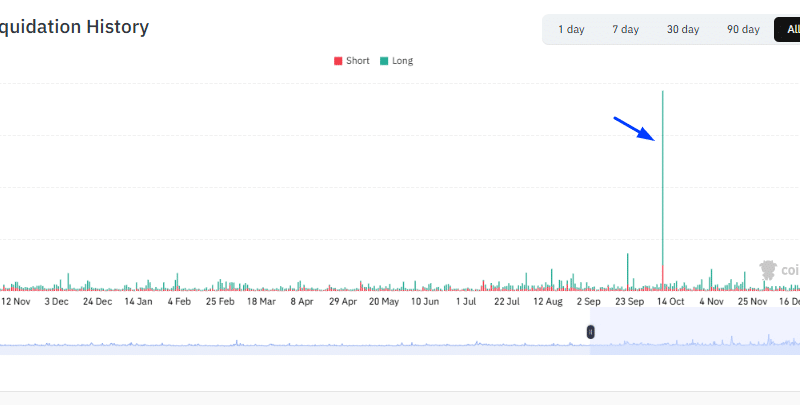Toggle the Long series in legend

[x=396, y=61]
